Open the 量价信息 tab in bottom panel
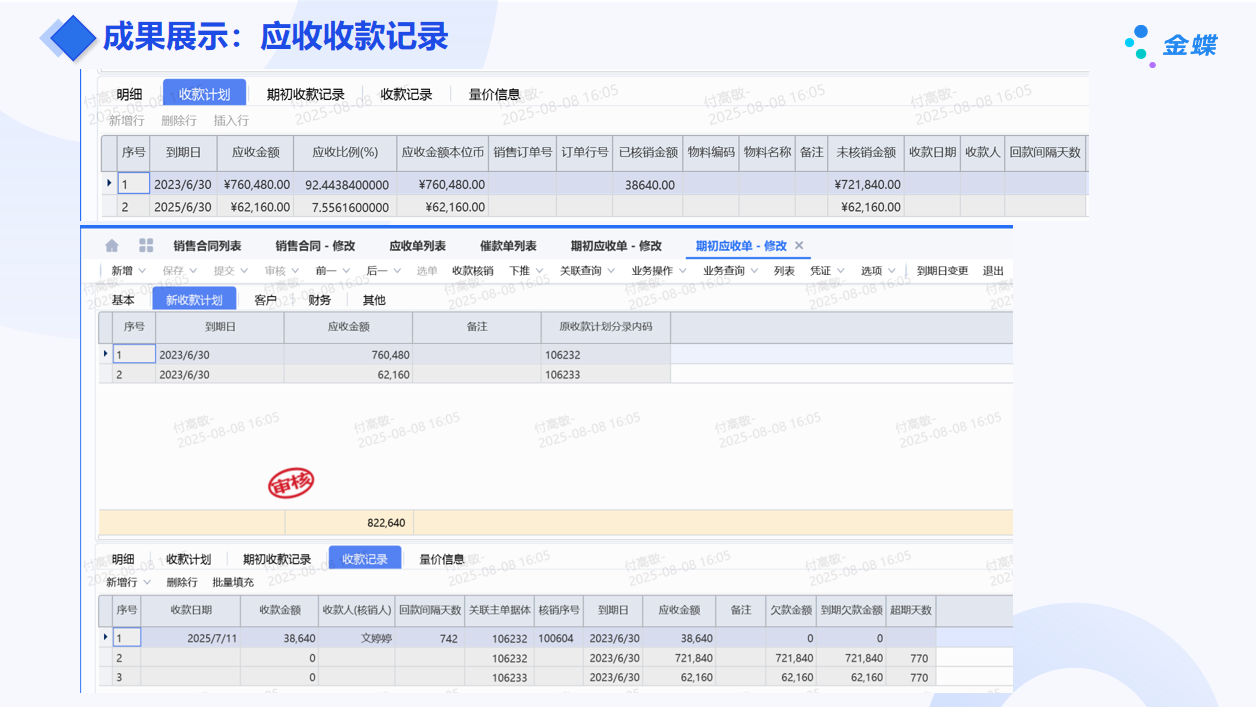The height and width of the screenshot is (707, 1256). tap(441, 559)
